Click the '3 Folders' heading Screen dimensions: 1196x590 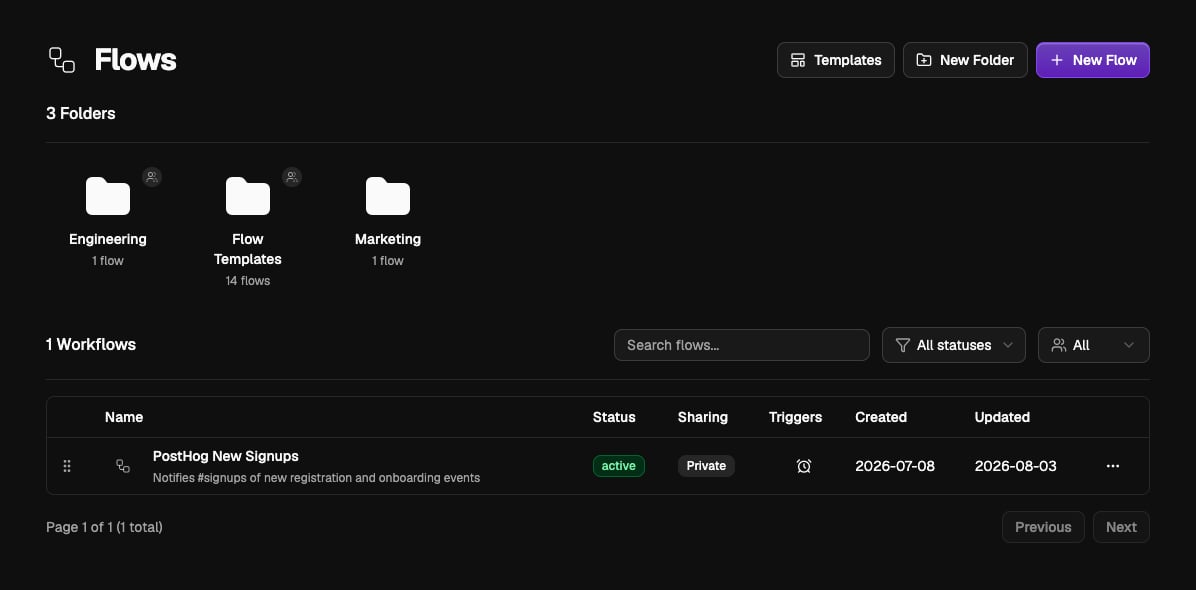81,114
